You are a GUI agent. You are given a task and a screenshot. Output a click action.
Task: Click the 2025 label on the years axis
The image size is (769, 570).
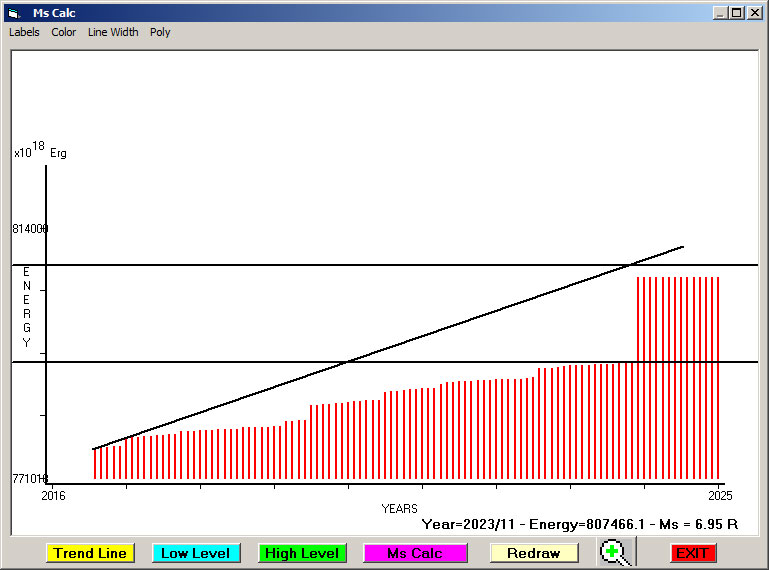click(718, 495)
